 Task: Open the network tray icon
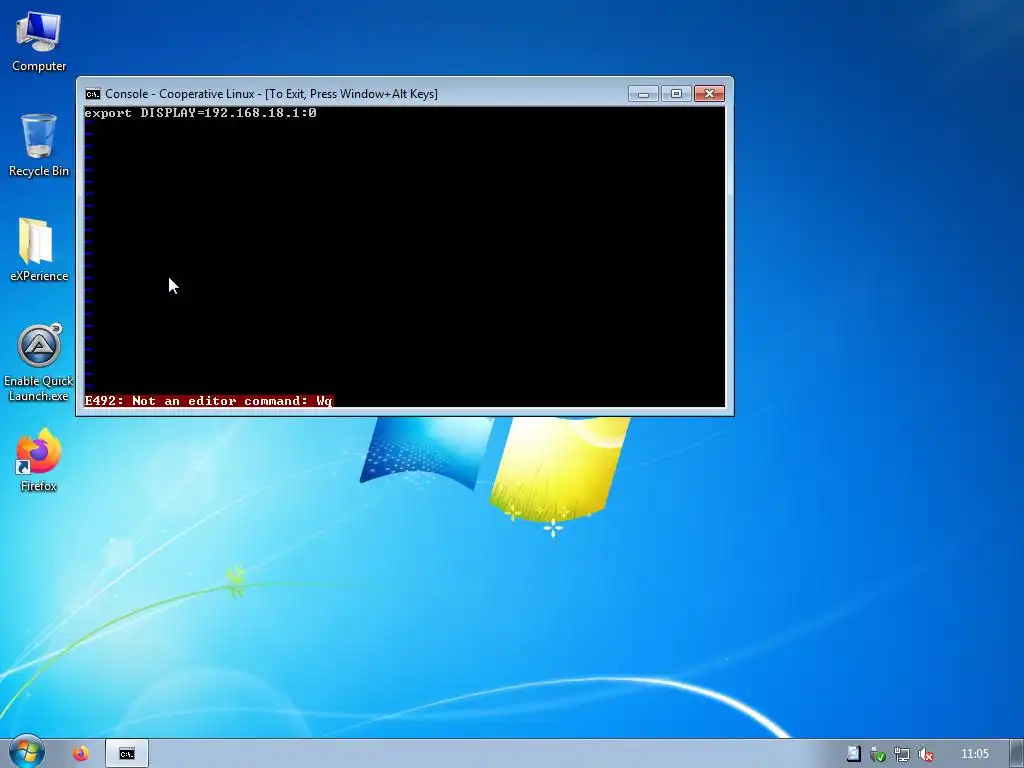[x=902, y=754]
